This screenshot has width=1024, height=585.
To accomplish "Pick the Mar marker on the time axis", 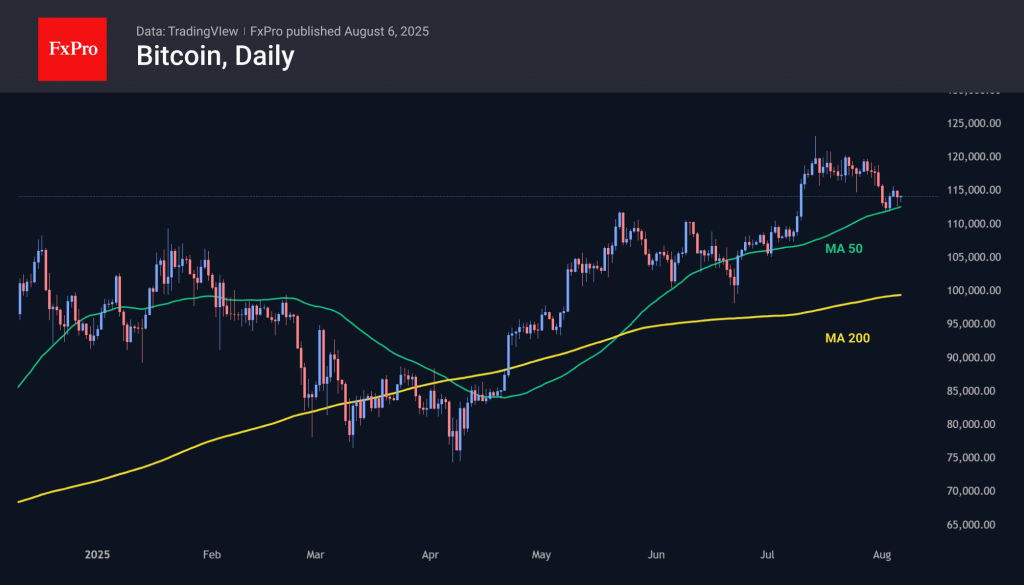I will coord(316,554).
